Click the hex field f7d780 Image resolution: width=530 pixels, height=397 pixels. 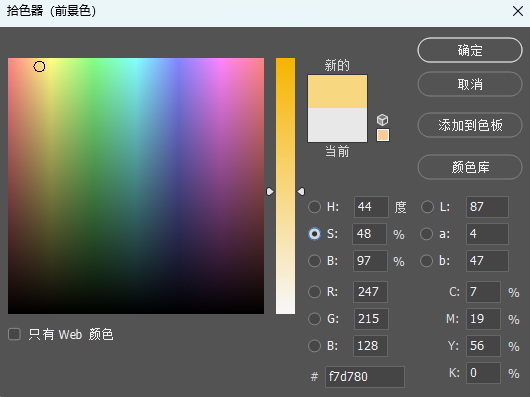pos(365,376)
